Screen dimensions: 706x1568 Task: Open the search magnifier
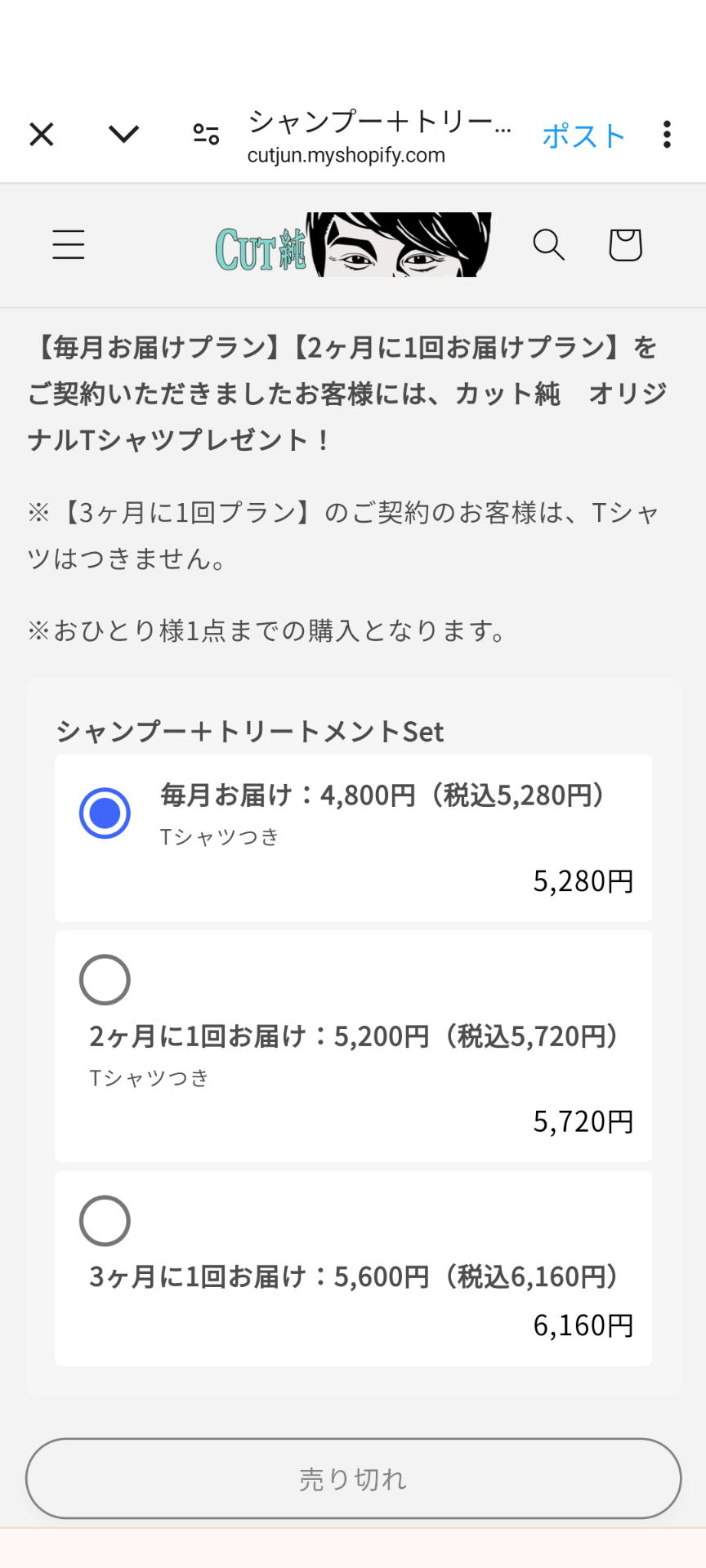coord(548,244)
